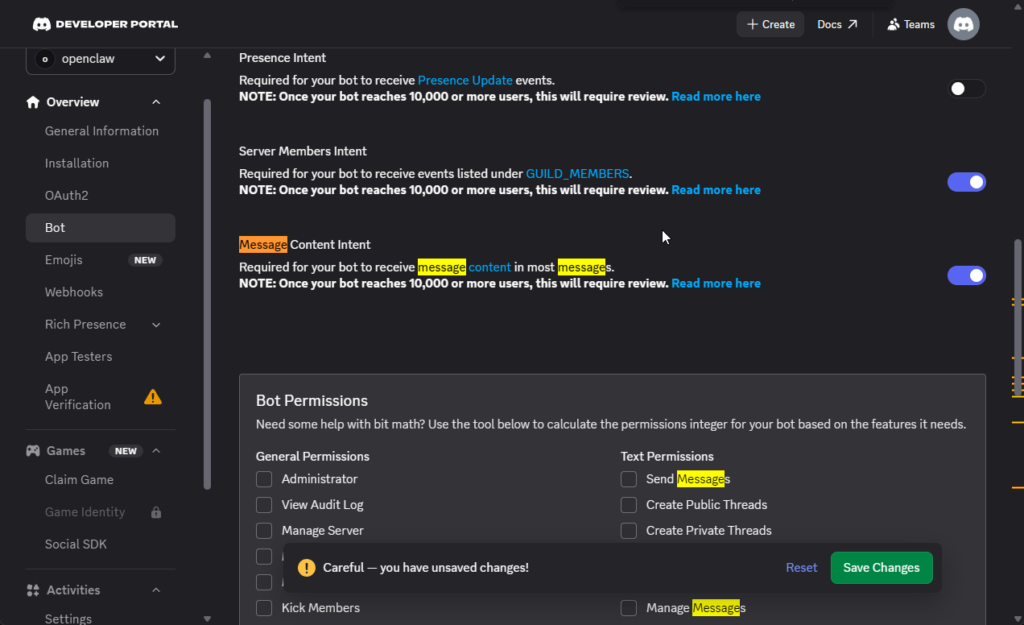Check the Create Private Threads permission
Viewport: 1024px width, 625px height.
(x=628, y=530)
